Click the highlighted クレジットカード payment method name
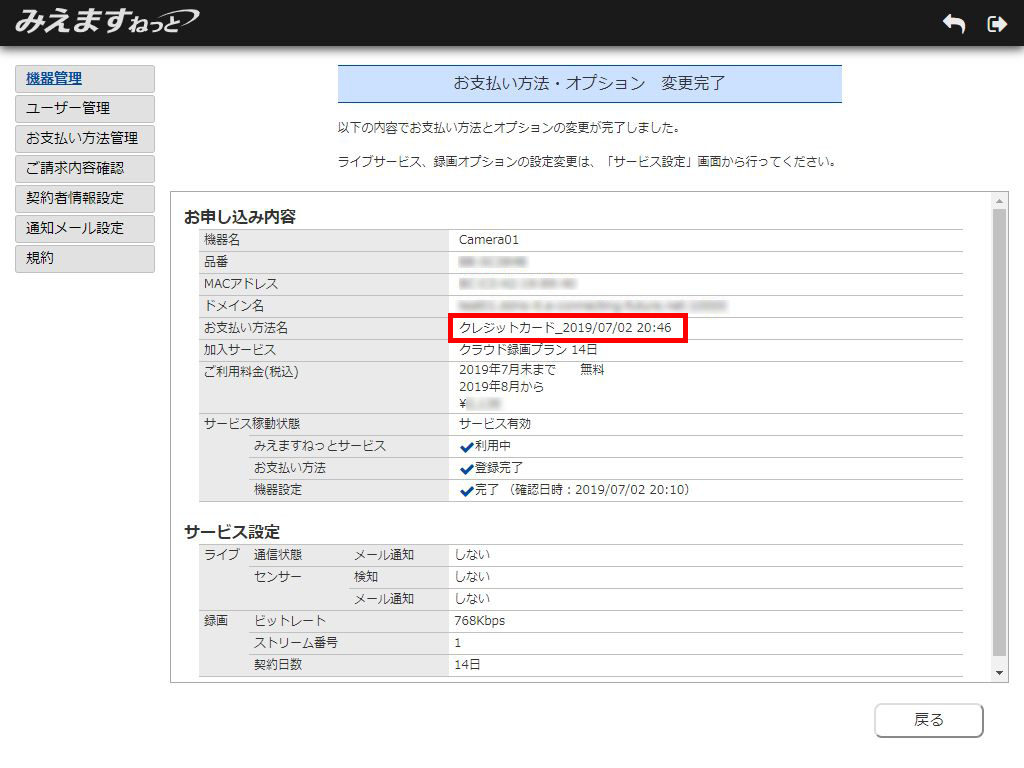 567,328
